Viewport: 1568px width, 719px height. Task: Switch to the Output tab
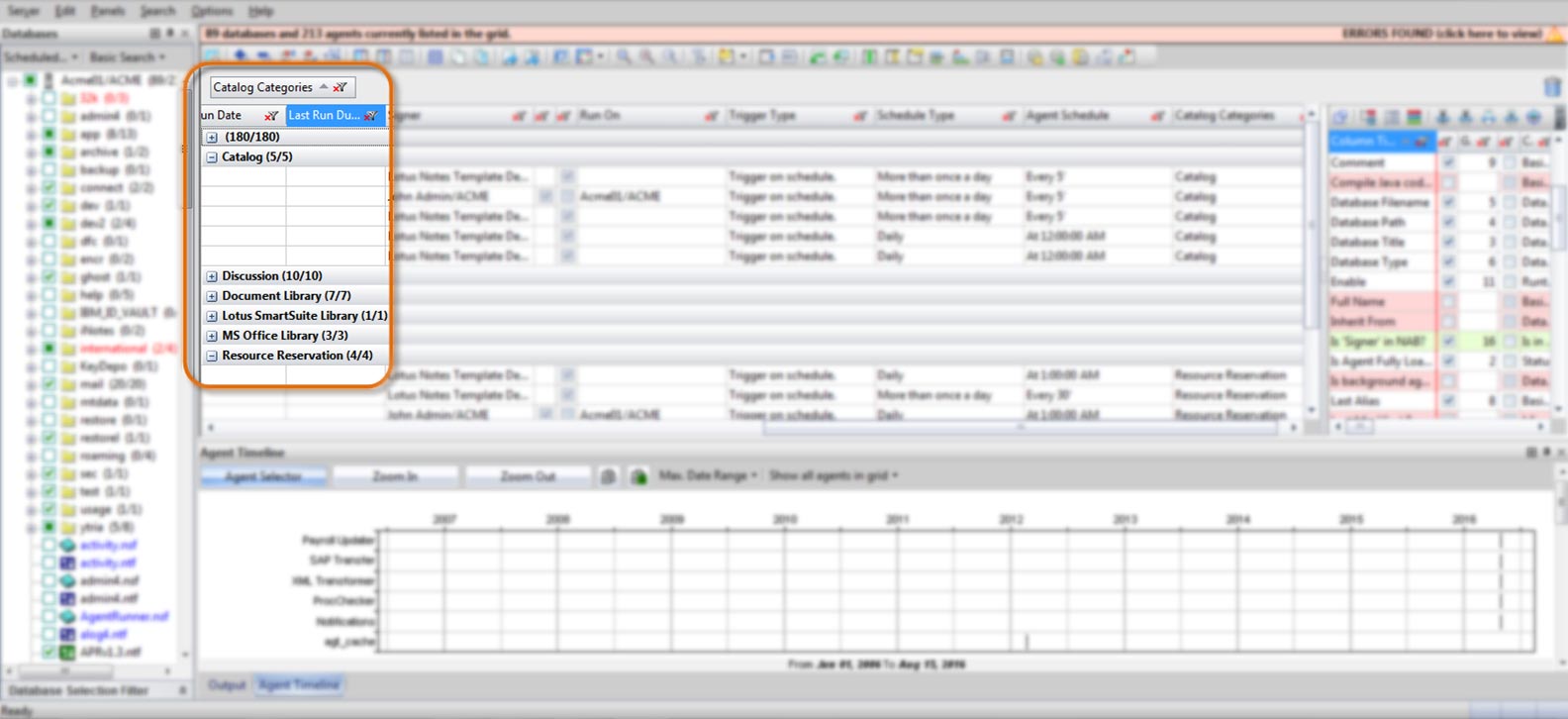click(226, 684)
